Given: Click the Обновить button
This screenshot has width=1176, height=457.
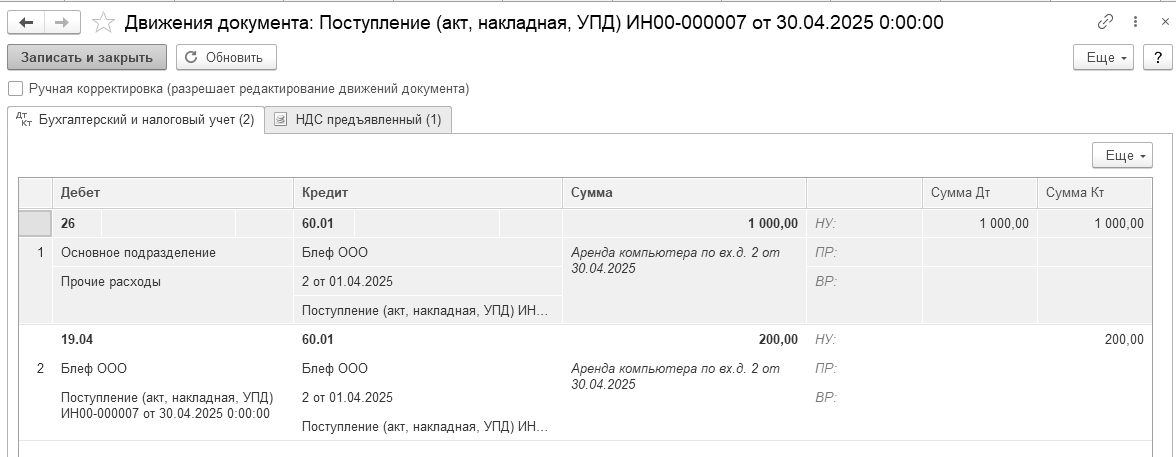Looking at the screenshot, I should click(x=226, y=57).
